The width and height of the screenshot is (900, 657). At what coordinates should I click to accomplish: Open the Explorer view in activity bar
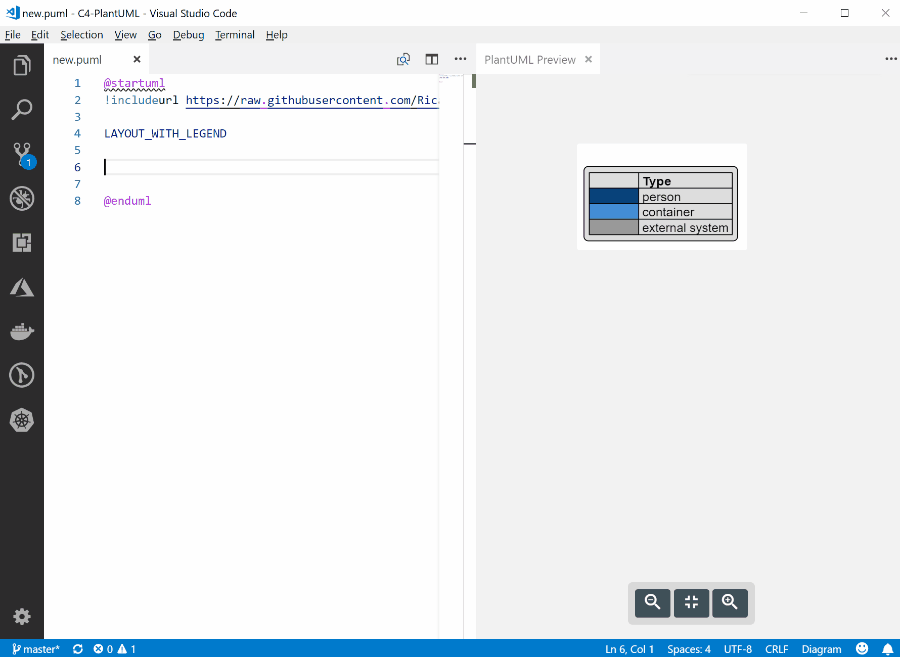coord(21,66)
